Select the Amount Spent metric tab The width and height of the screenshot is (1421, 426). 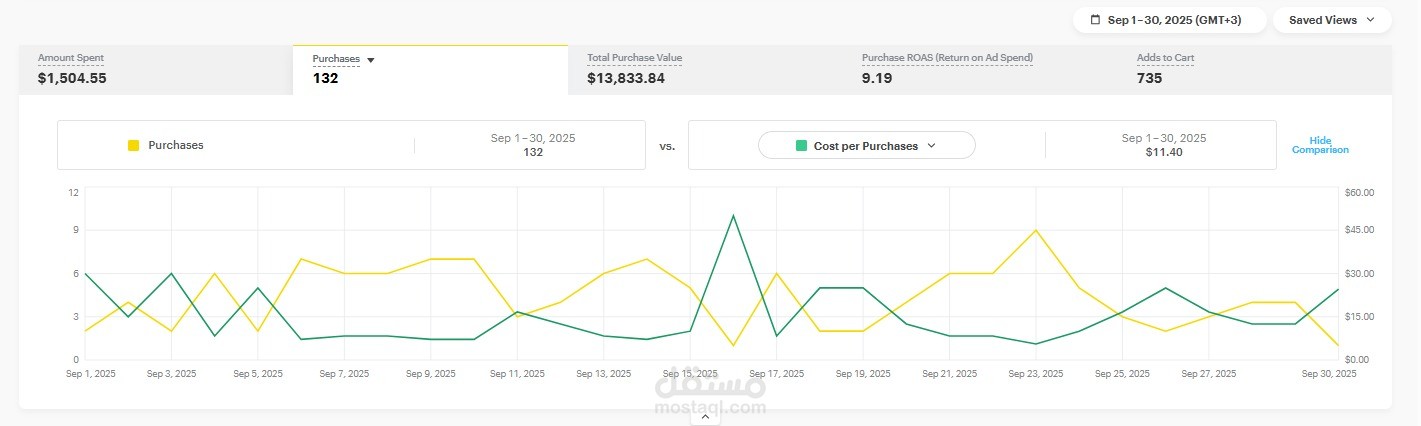click(x=155, y=70)
